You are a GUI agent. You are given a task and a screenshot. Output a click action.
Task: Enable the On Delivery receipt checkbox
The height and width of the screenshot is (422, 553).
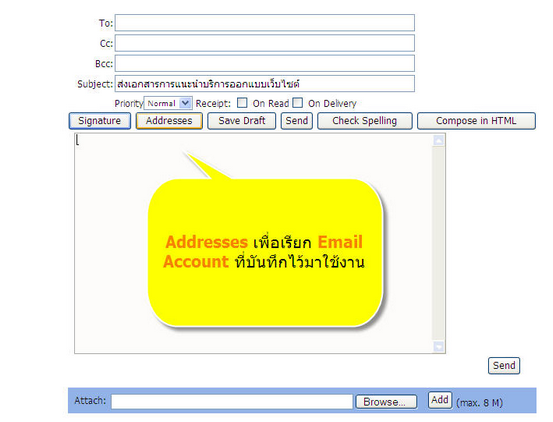(298, 103)
